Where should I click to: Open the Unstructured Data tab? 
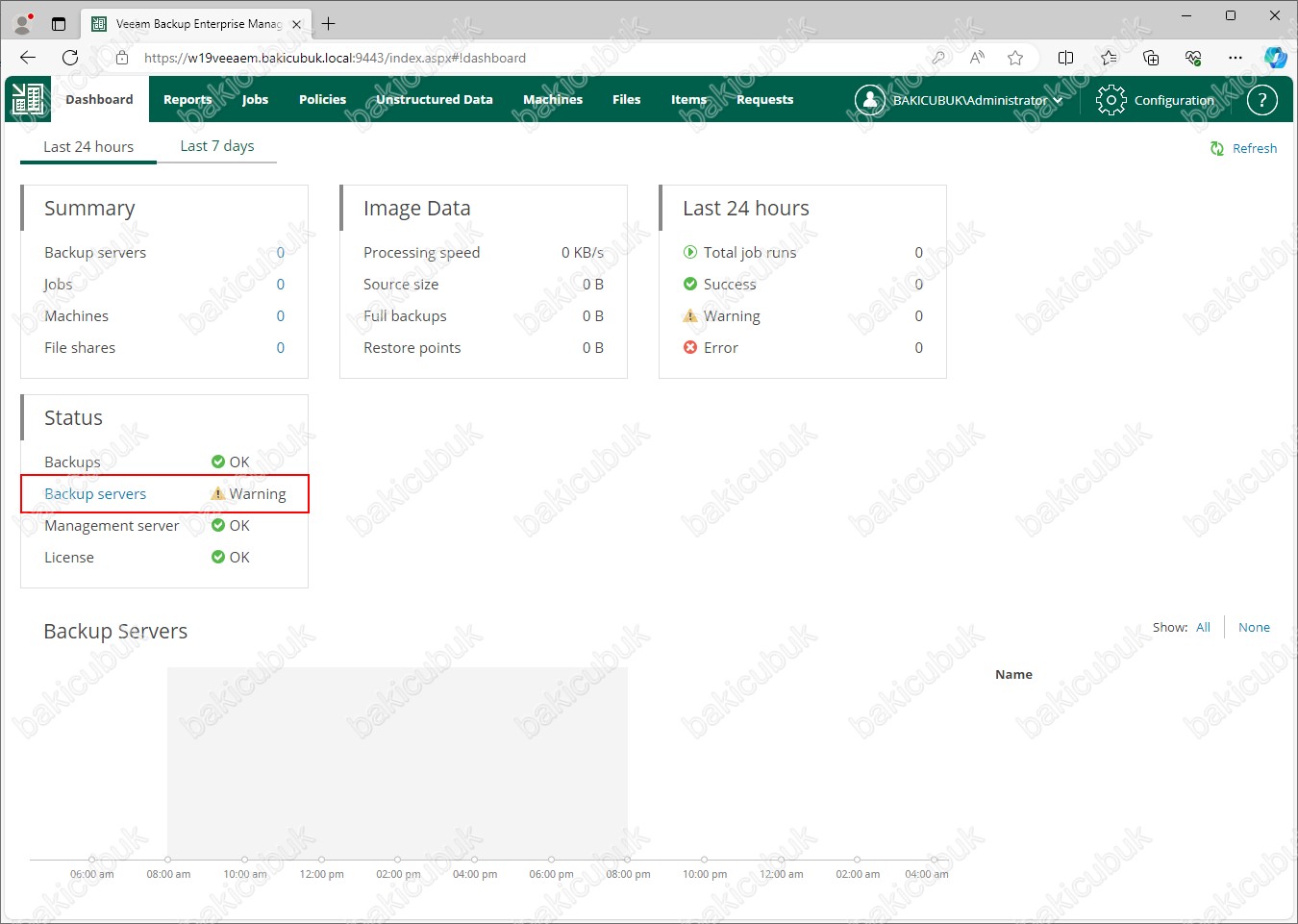[434, 99]
